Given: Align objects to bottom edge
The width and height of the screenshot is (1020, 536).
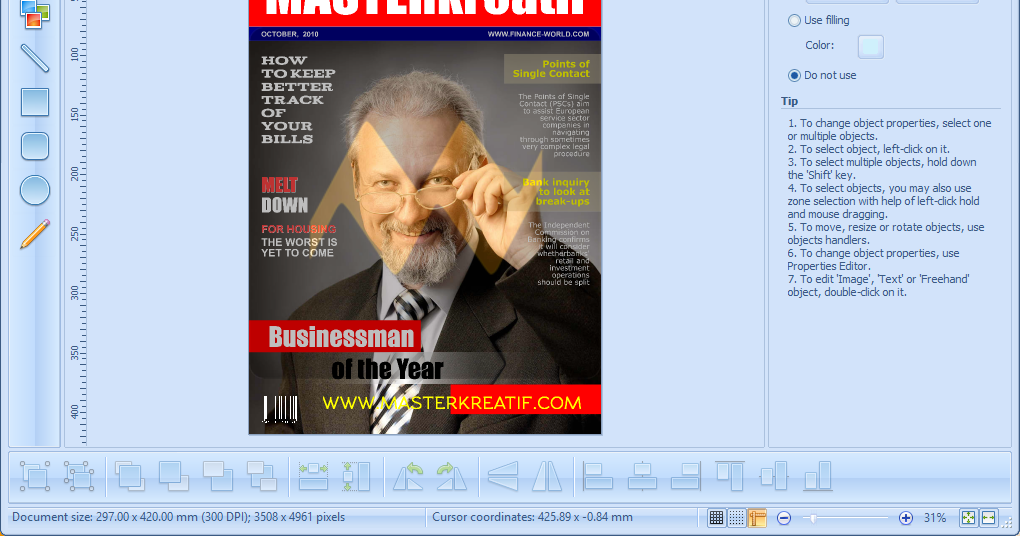Looking at the screenshot, I should 818,476.
